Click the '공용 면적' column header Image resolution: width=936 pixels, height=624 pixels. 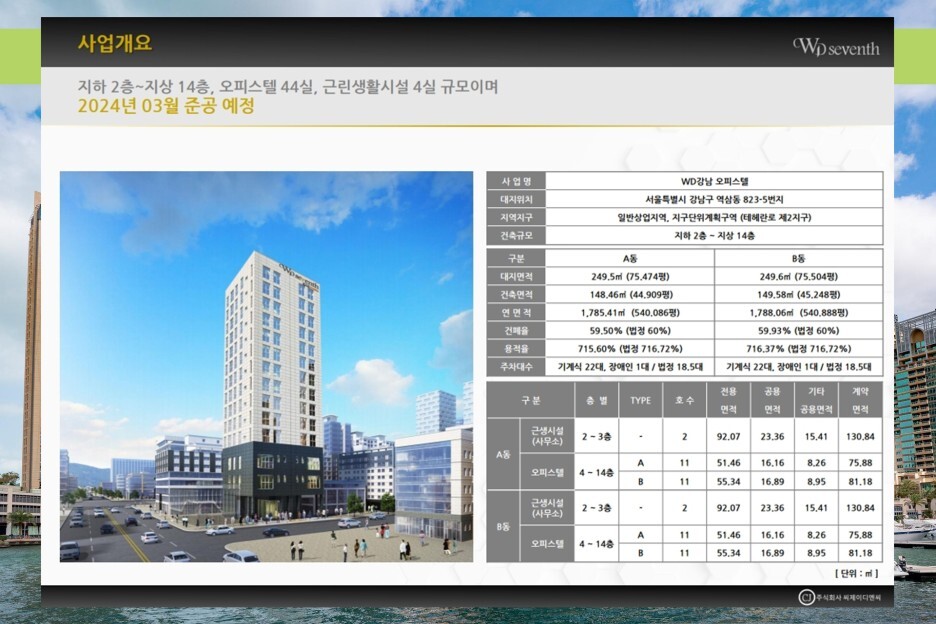pyautogui.click(x=772, y=400)
